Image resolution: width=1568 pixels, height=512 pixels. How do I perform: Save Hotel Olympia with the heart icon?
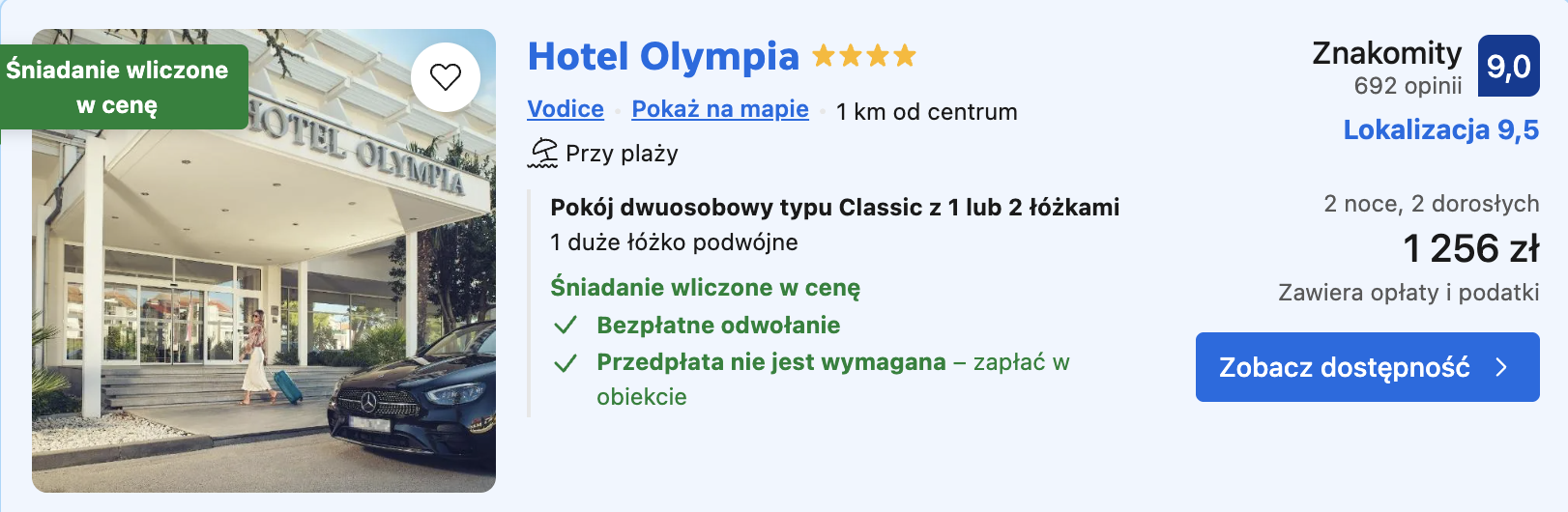[x=446, y=77]
